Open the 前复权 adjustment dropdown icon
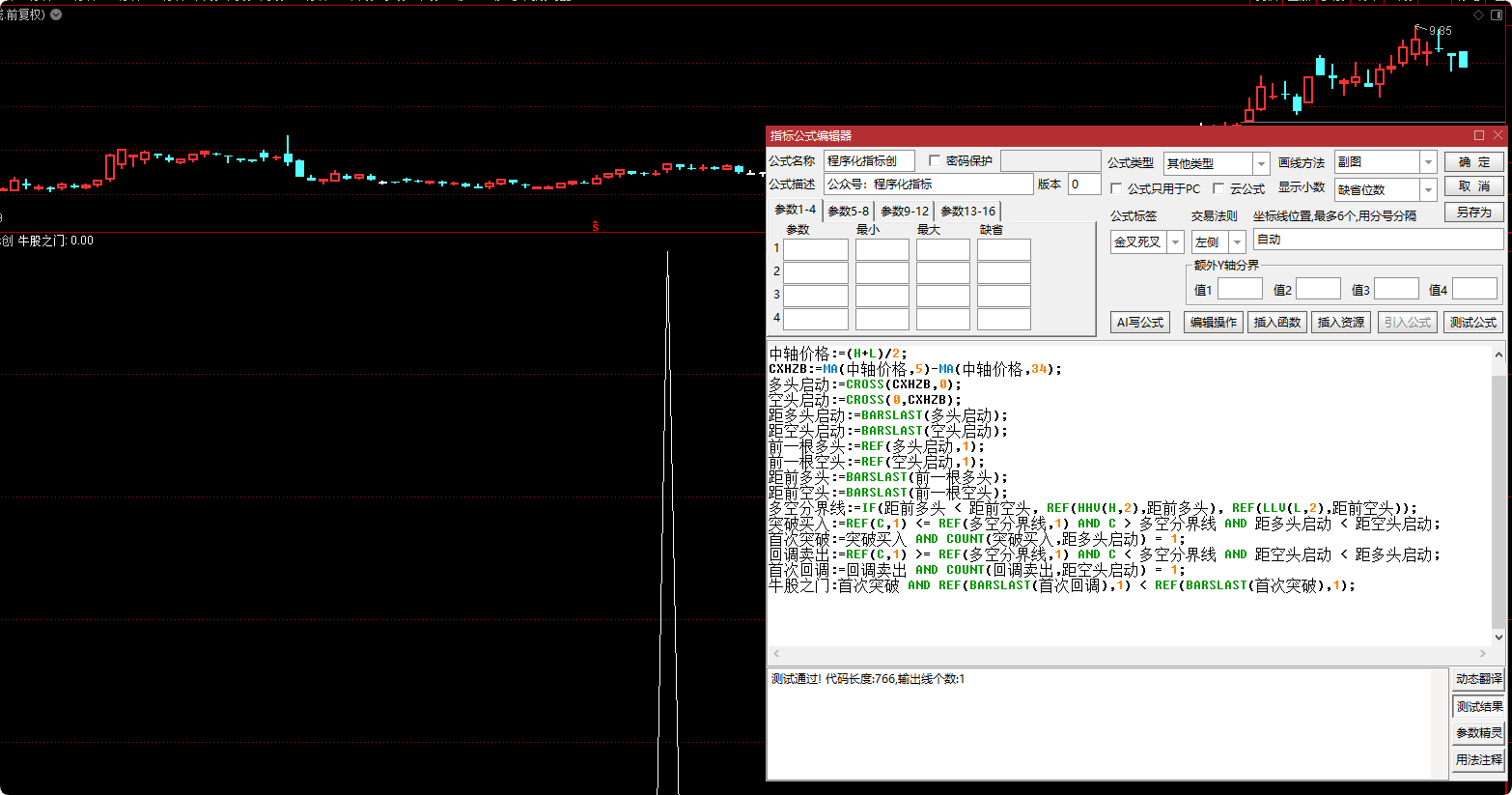The image size is (1512, 795). 56,14
